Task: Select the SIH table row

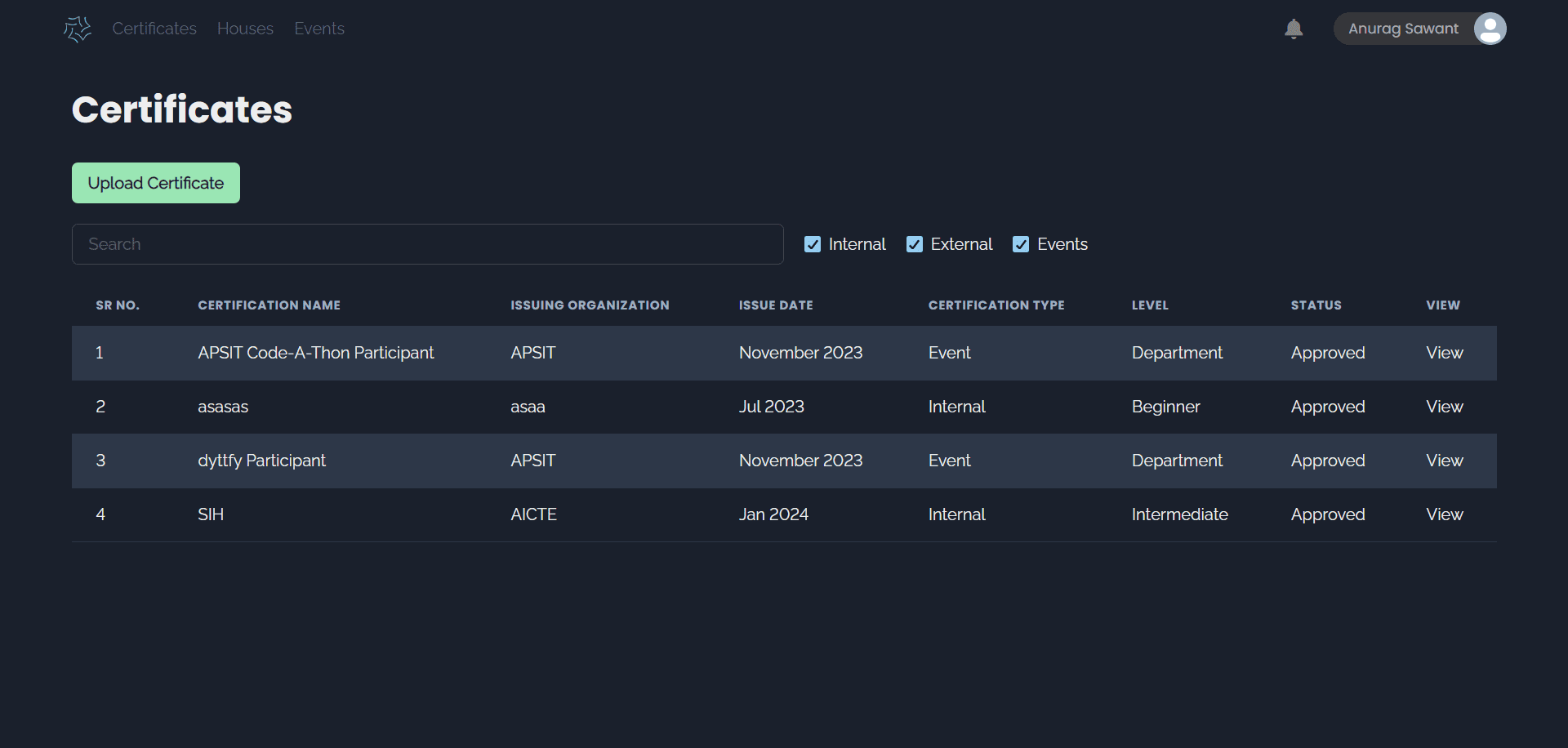Action: point(572,514)
